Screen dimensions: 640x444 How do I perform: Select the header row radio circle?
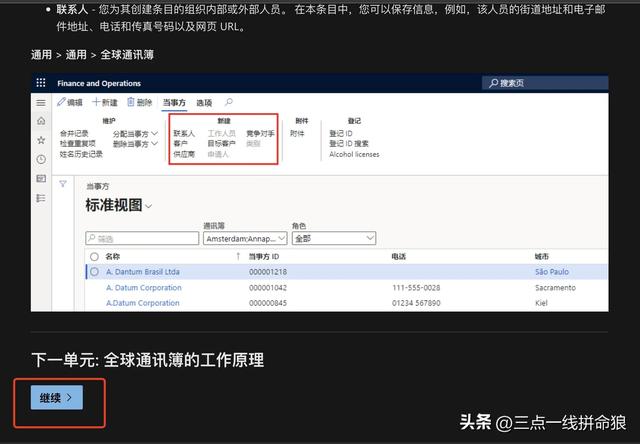[94, 257]
